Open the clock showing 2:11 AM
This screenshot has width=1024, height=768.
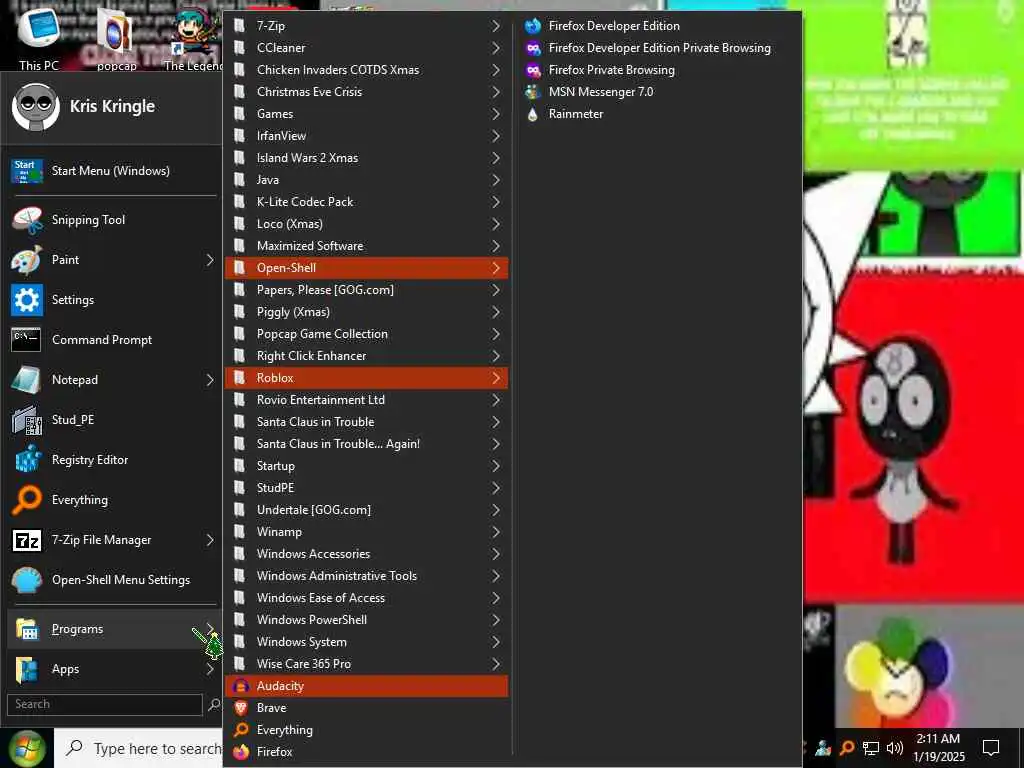point(938,748)
